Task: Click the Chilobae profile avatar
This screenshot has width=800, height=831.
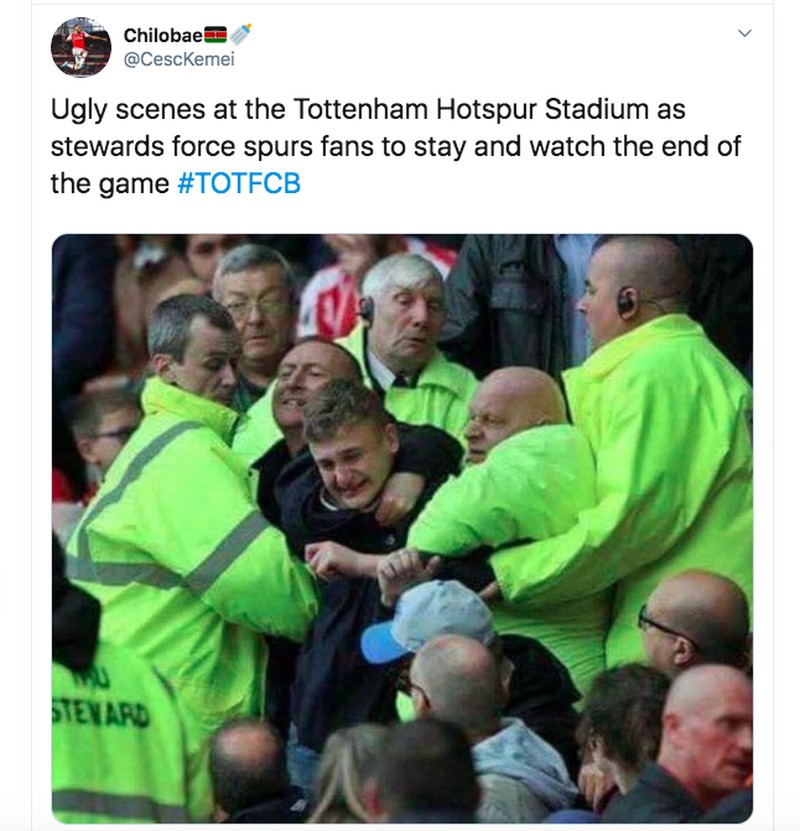Action: click(x=80, y=47)
